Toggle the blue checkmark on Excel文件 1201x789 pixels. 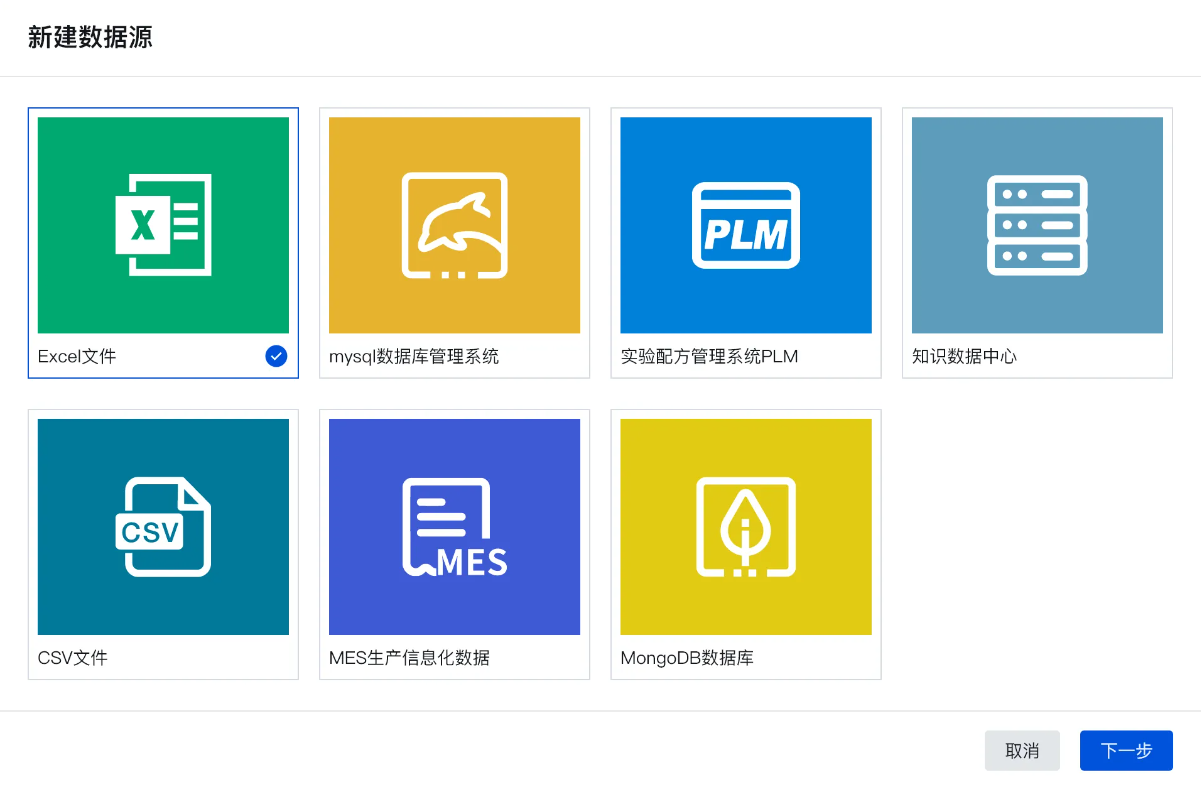276,356
